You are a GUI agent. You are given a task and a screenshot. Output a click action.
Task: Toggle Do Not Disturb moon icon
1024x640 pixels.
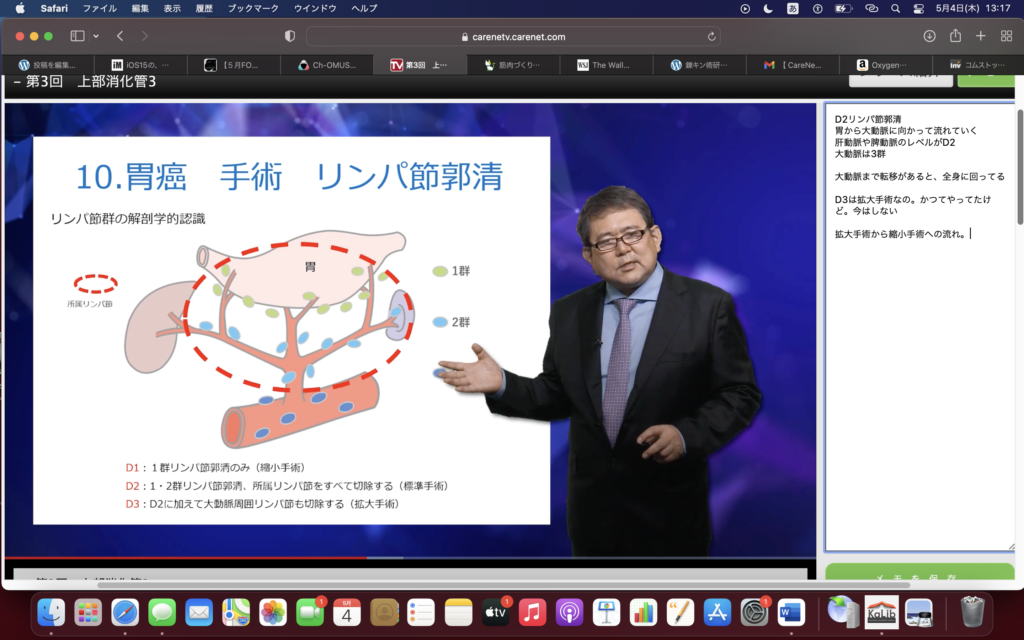click(x=768, y=8)
